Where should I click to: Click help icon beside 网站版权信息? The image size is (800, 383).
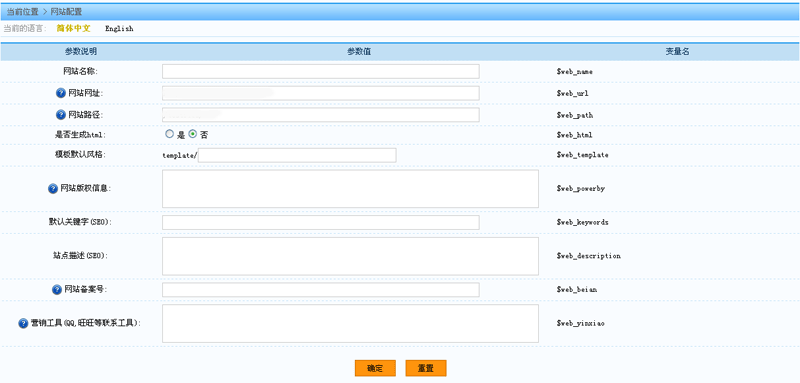point(53,189)
